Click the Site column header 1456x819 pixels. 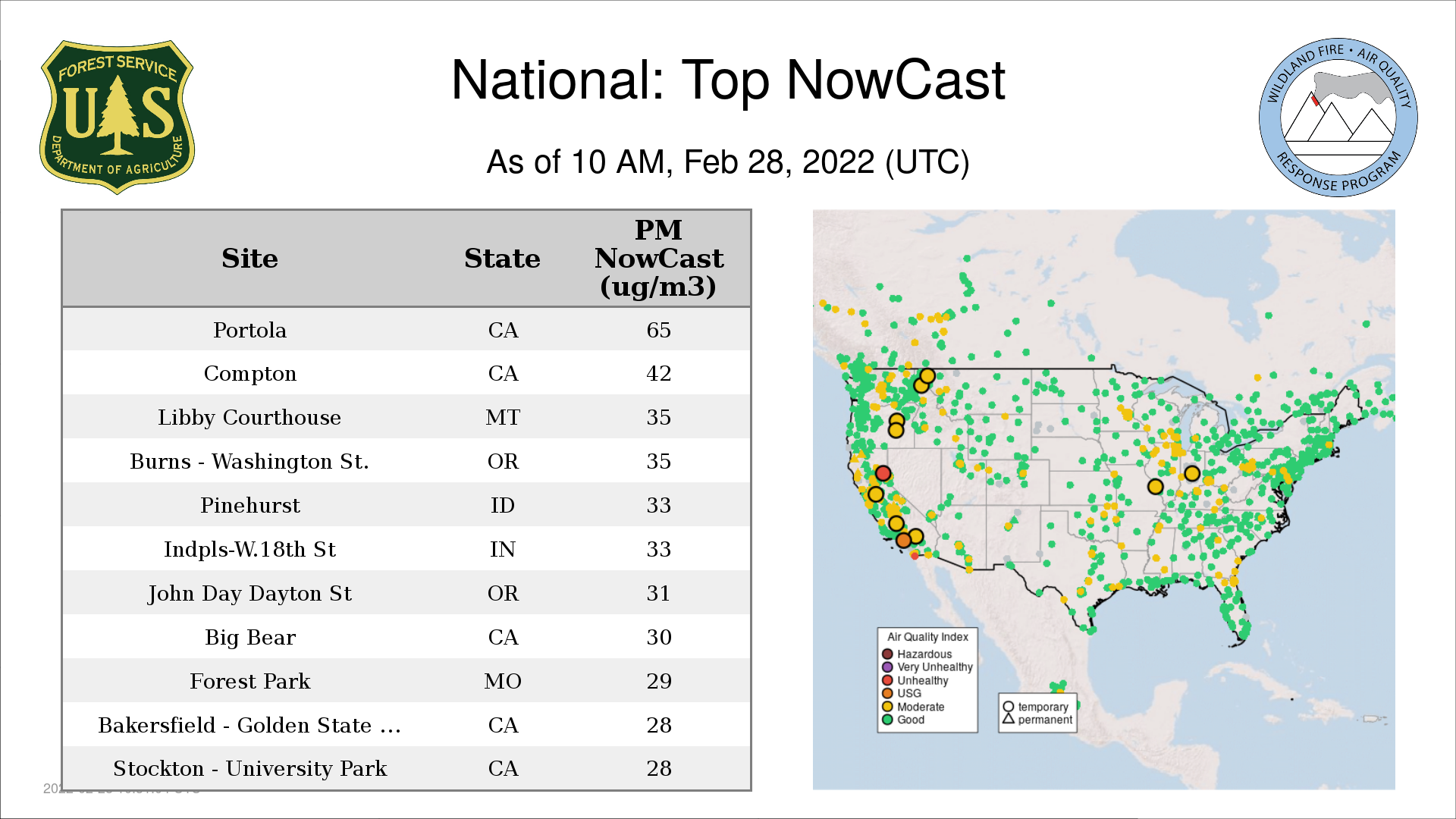[x=249, y=259]
